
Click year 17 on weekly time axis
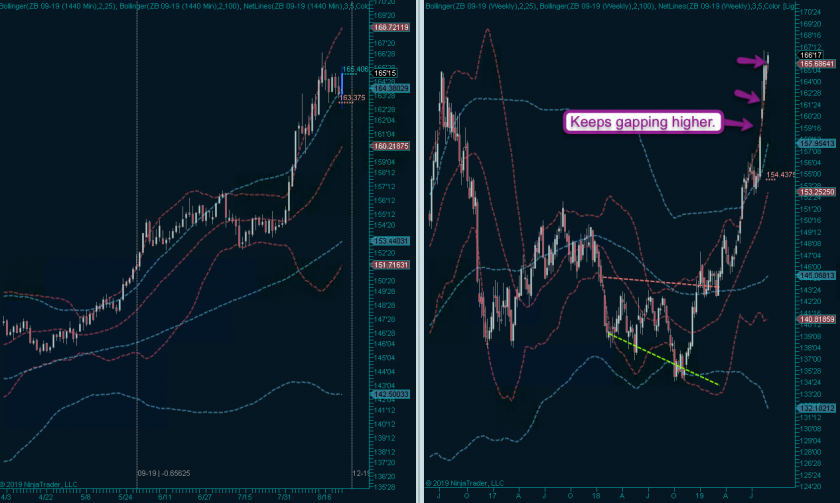(492, 496)
